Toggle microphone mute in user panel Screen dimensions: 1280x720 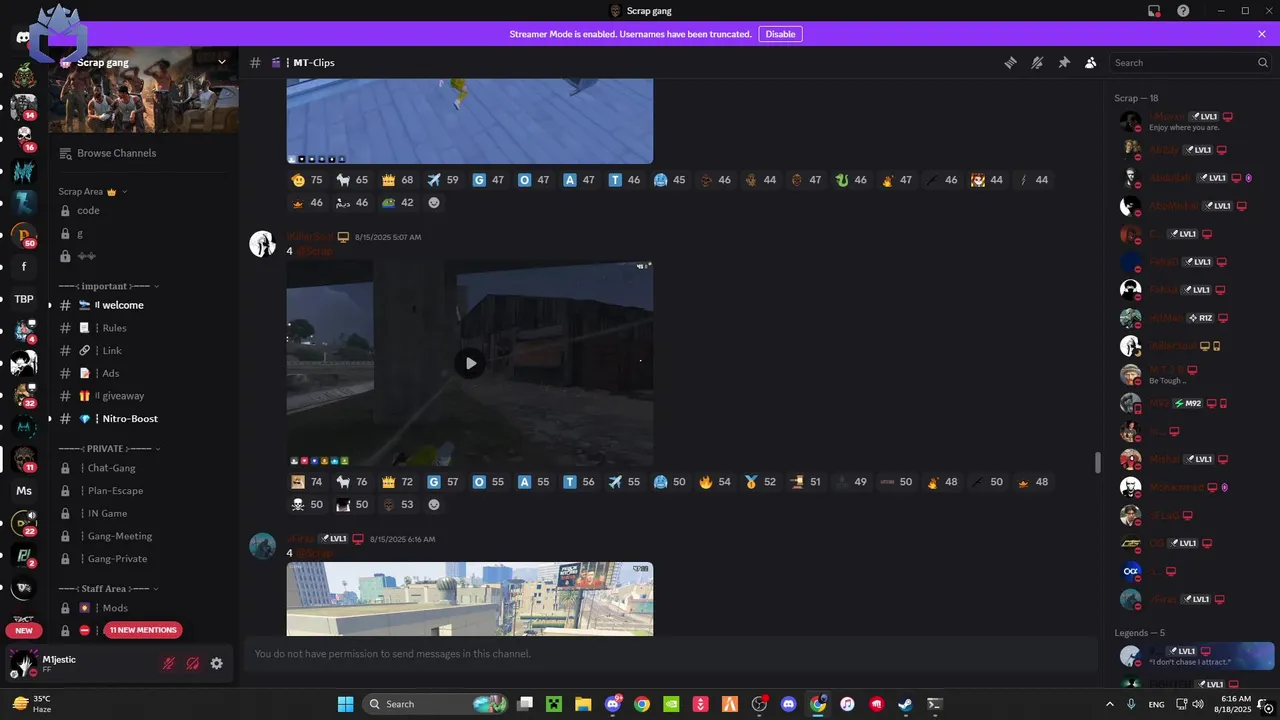pos(169,663)
